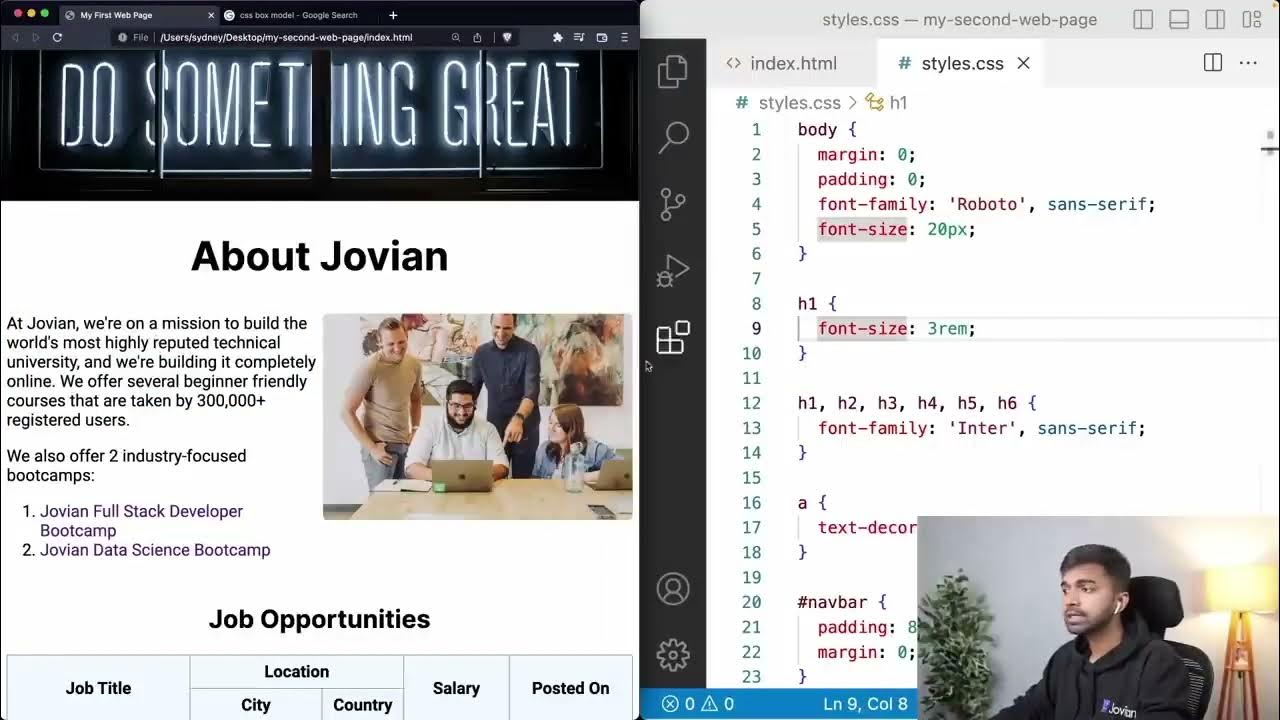Click the Country table subheader

pos(362,705)
